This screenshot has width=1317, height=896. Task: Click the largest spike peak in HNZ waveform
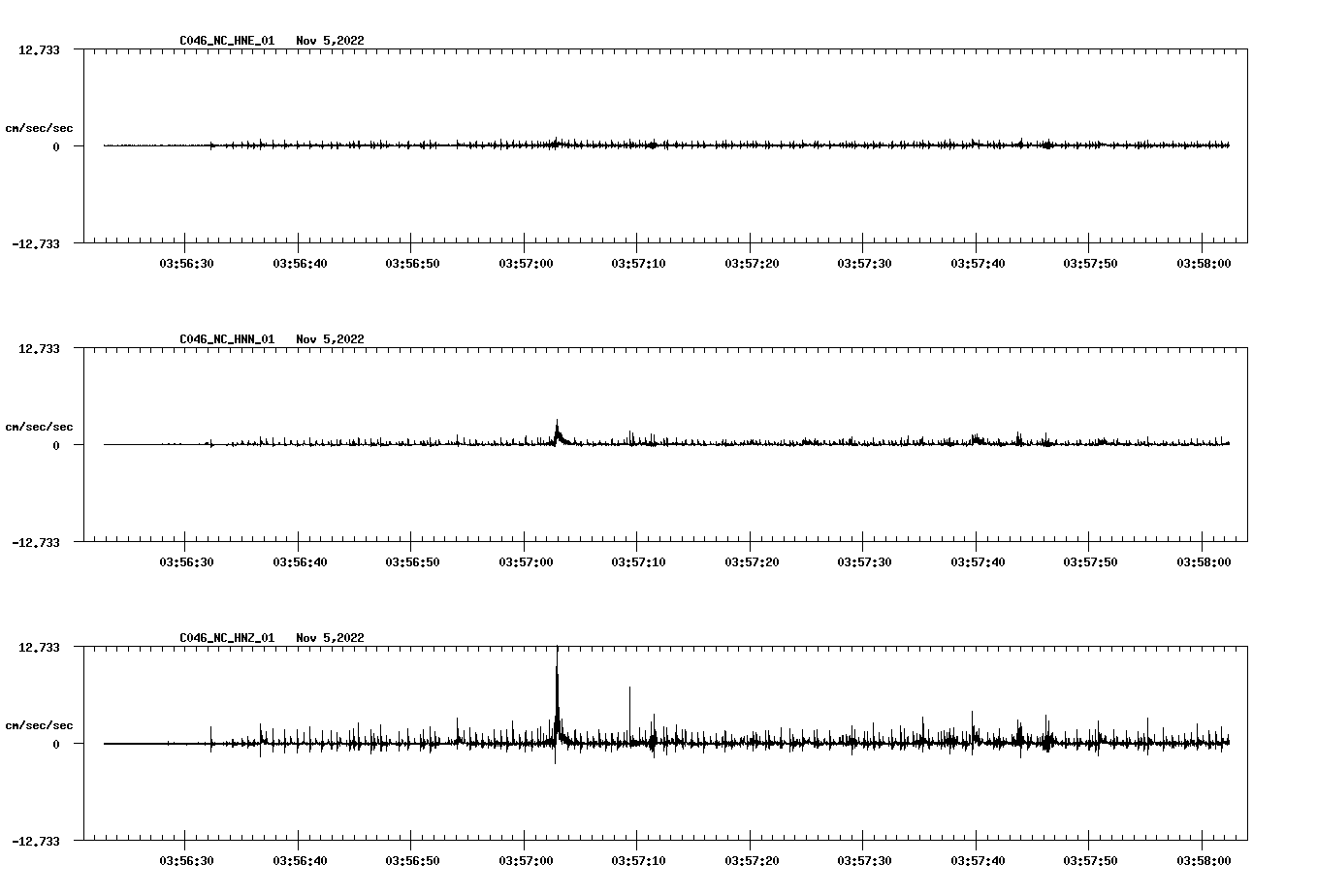557,650
